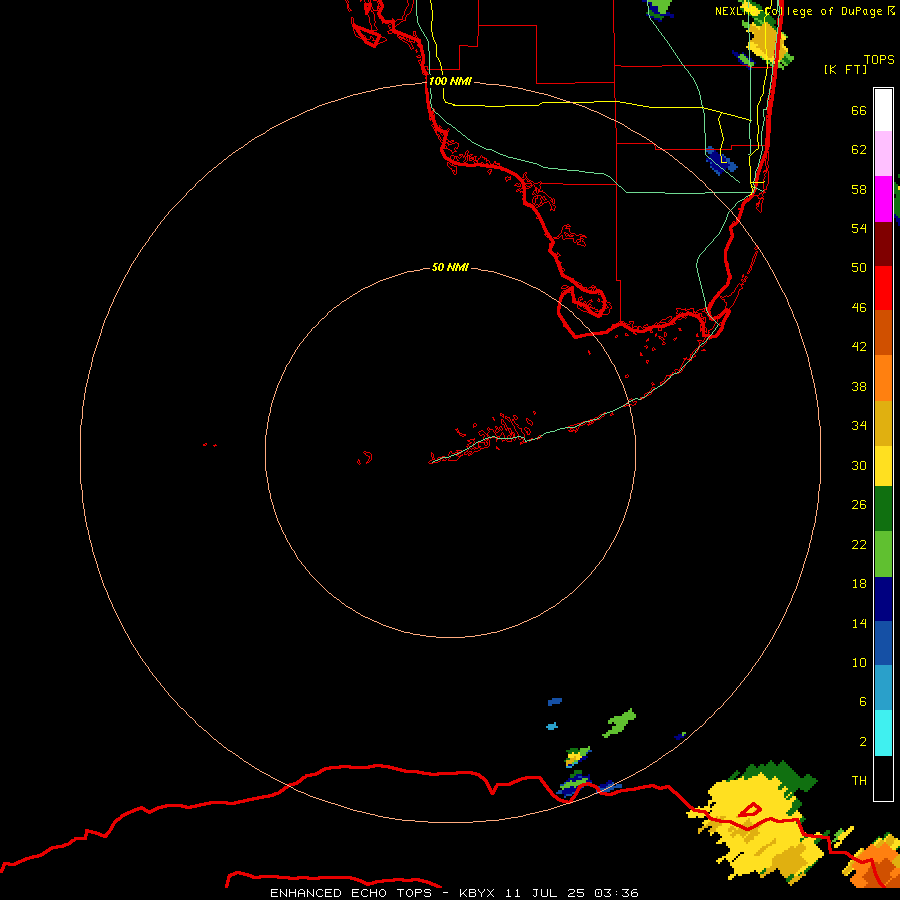
Task: Click the legend value 66
Action: pyautogui.click(x=859, y=110)
